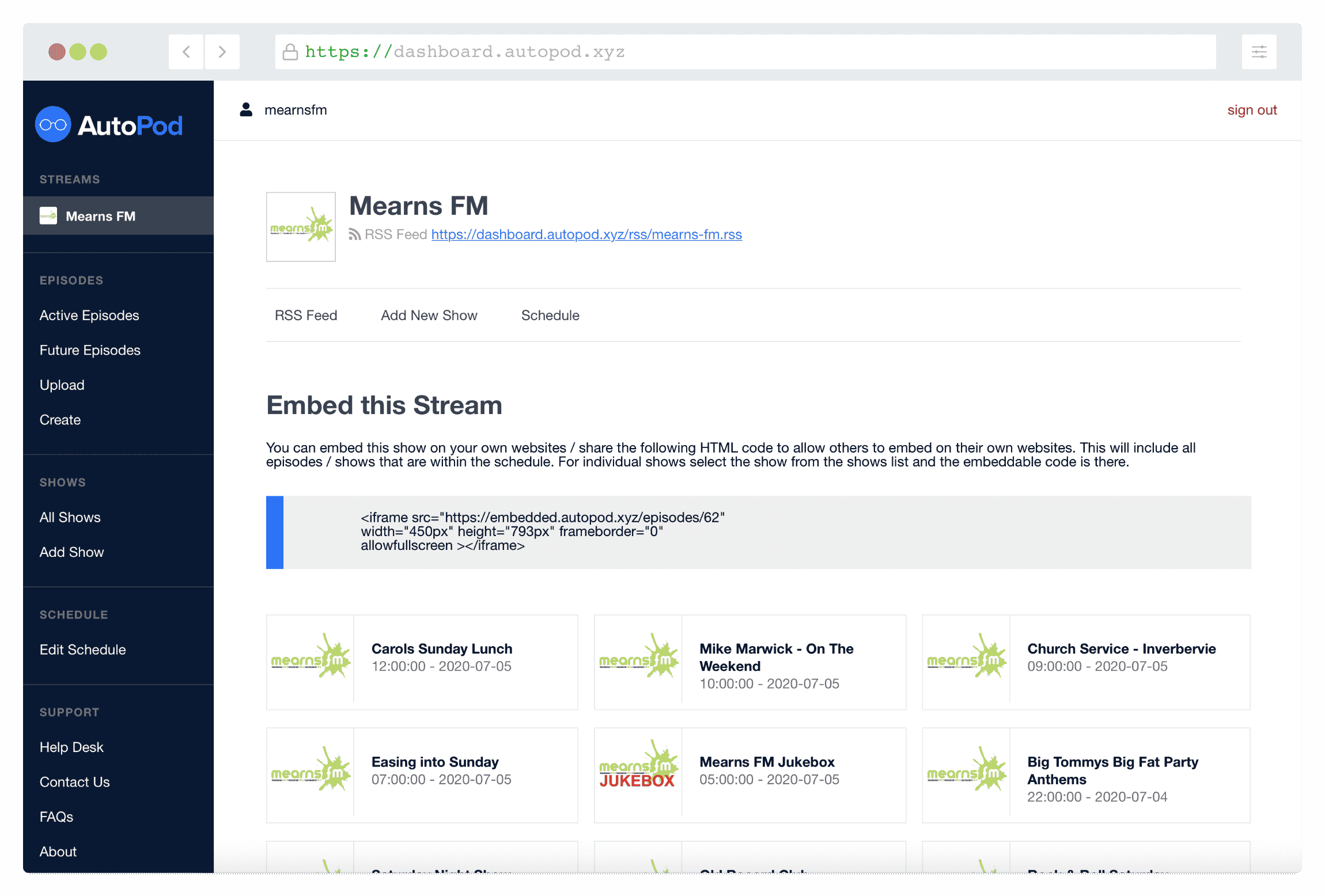Open the FAQs page

56,817
